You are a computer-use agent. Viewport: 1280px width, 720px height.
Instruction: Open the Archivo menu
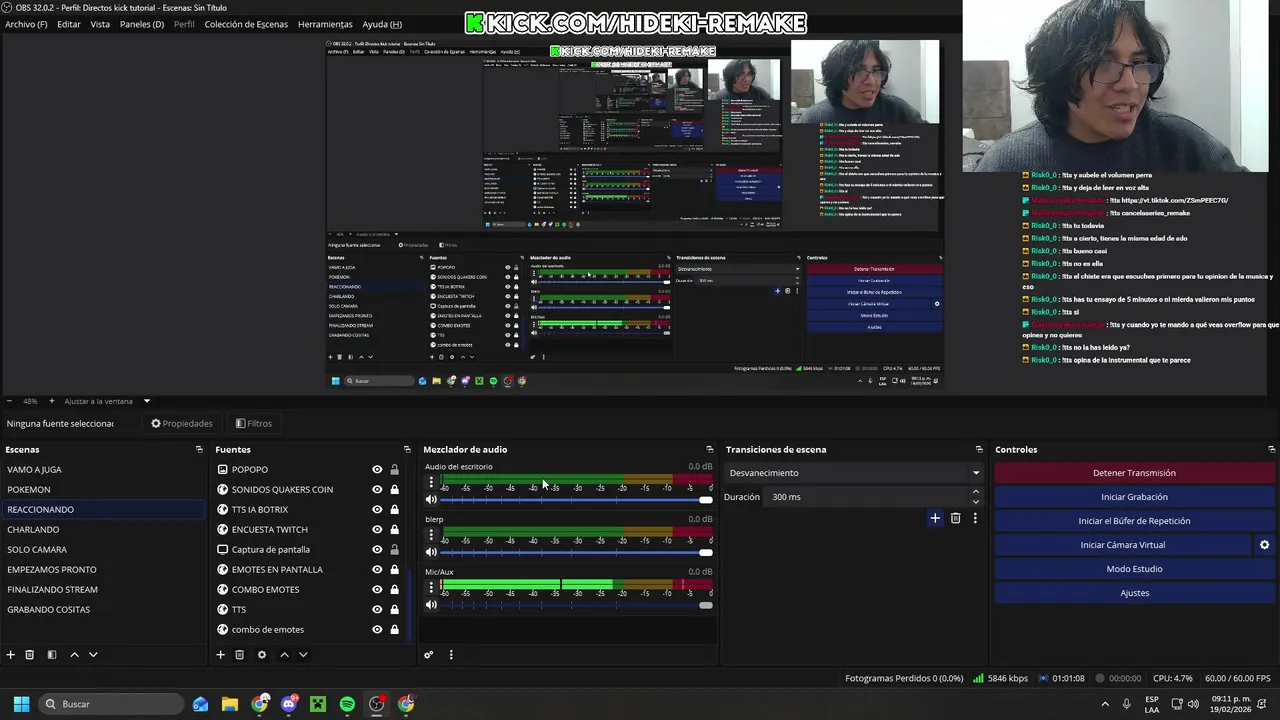pos(26,24)
